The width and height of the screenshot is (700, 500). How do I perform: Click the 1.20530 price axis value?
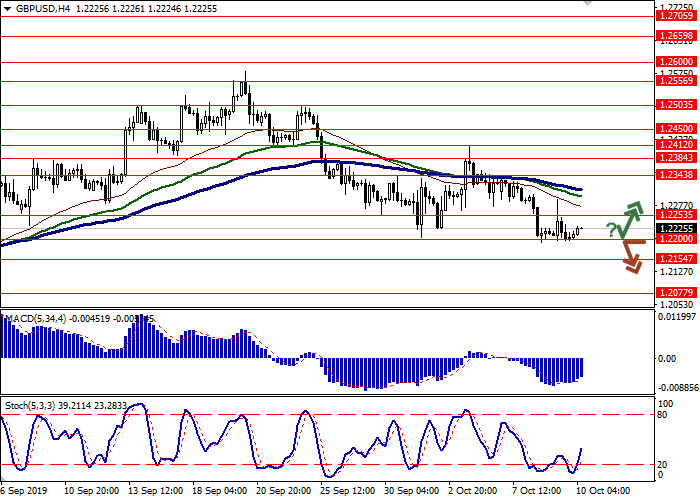point(676,305)
